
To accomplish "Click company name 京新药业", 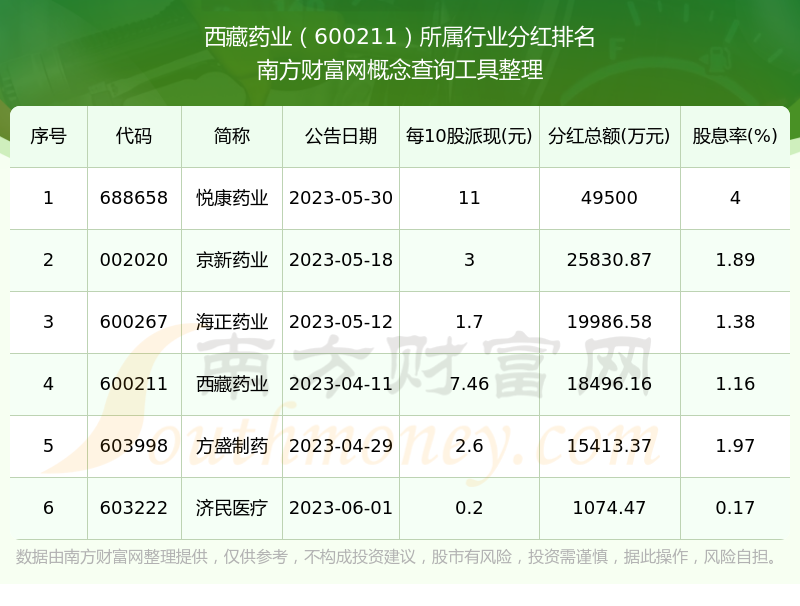I will (x=232, y=260).
